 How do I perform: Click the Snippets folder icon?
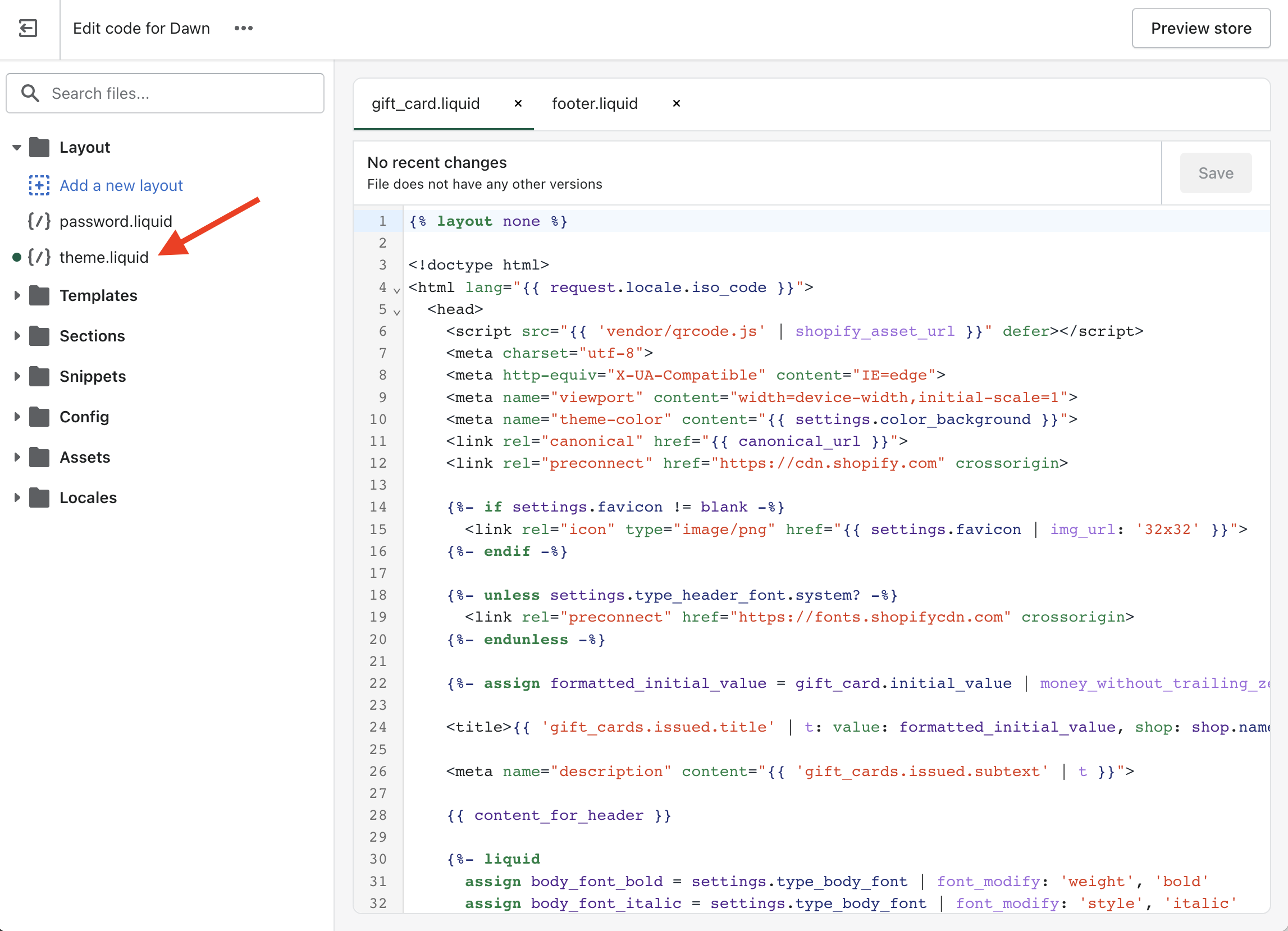[x=39, y=376]
